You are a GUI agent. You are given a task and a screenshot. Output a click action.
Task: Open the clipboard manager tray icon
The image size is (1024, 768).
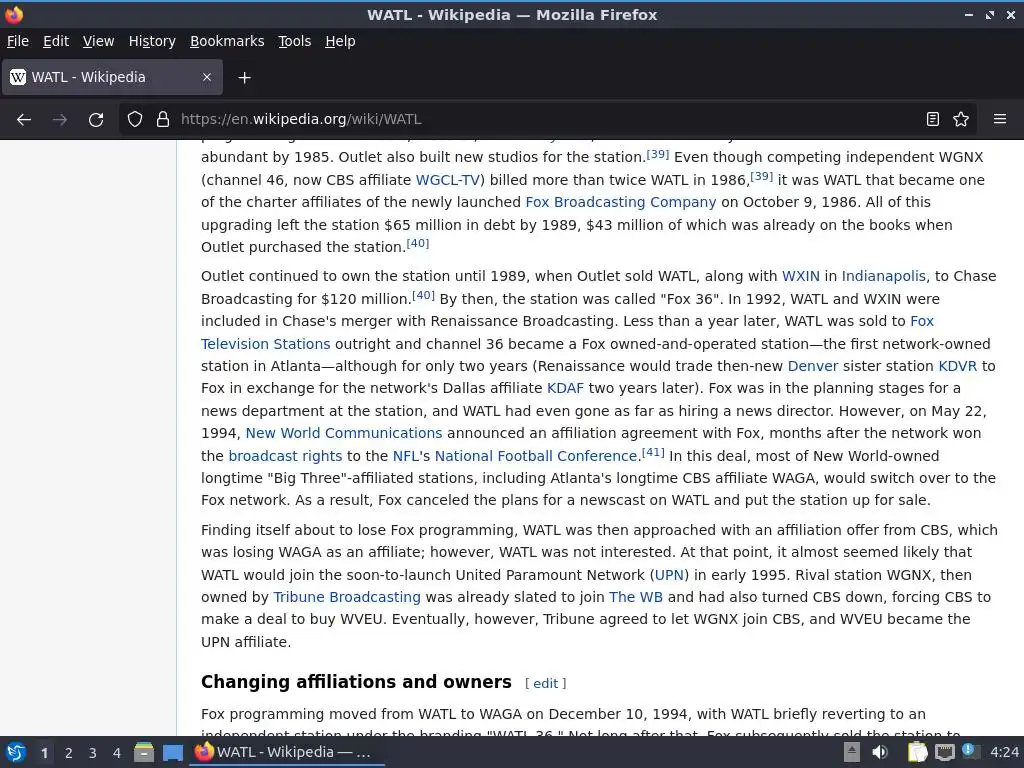(x=918, y=752)
